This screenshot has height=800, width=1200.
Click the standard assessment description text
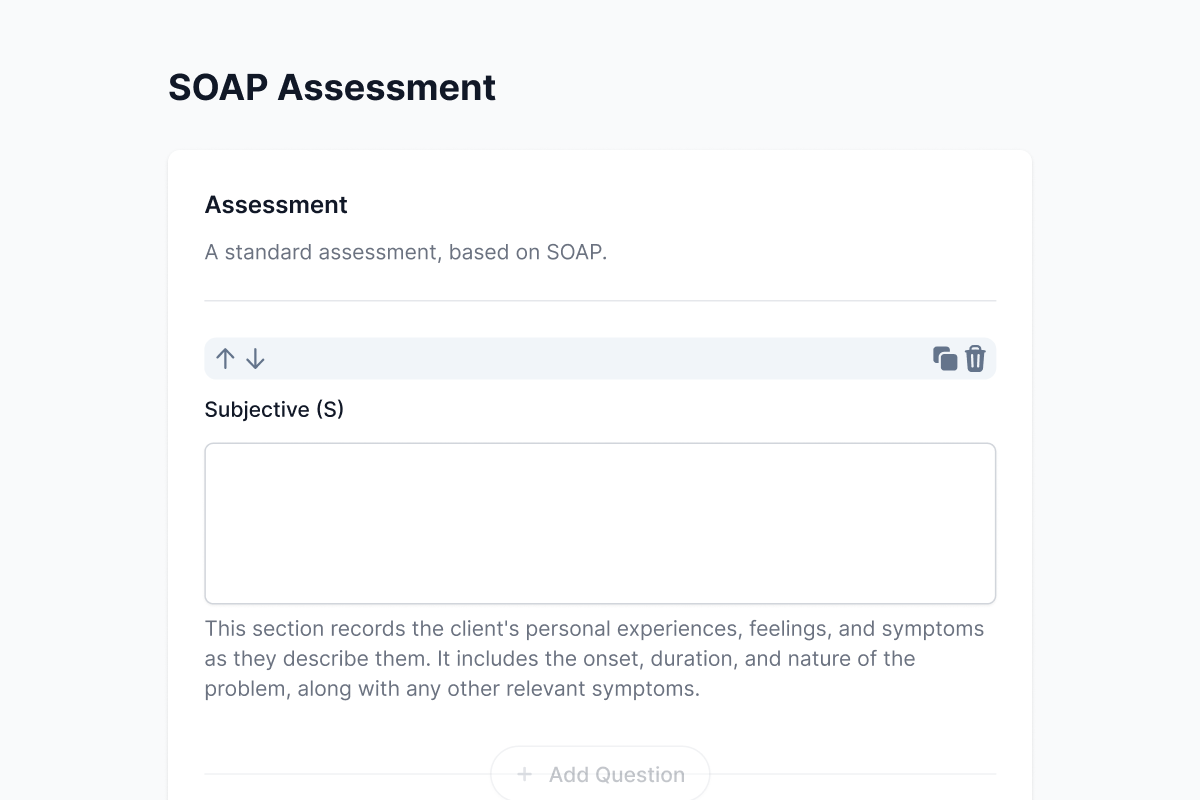(405, 252)
